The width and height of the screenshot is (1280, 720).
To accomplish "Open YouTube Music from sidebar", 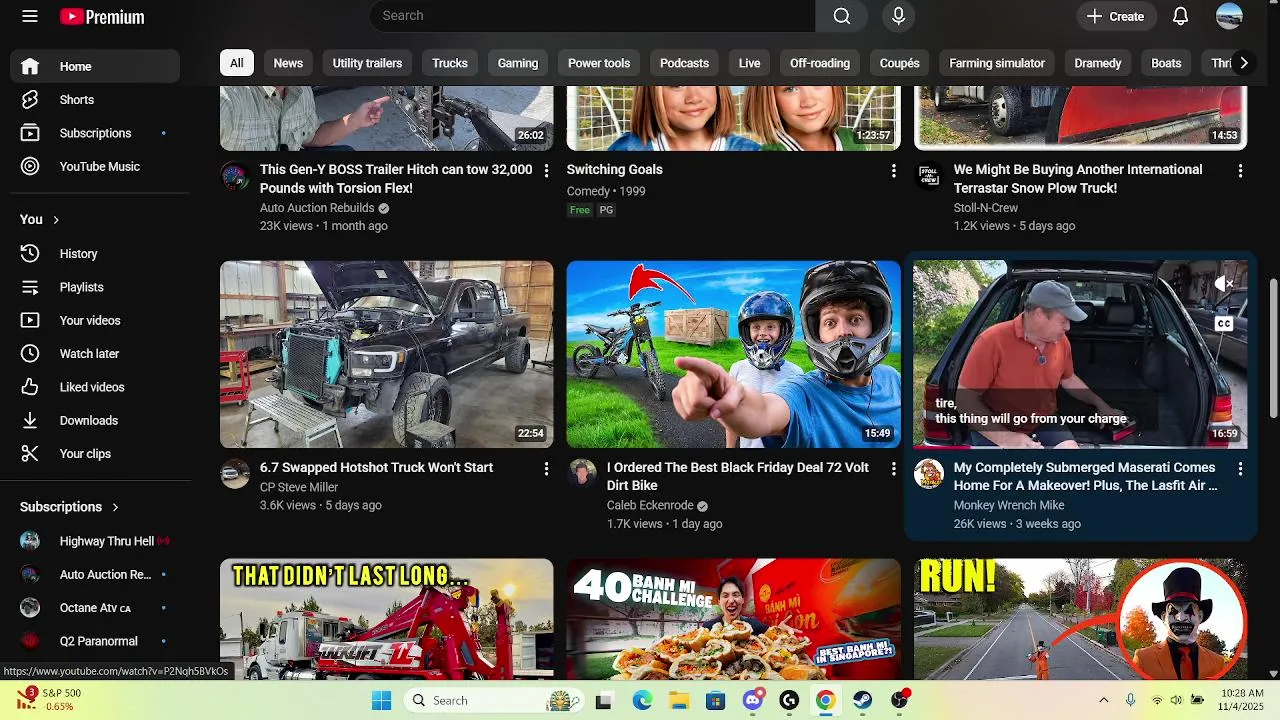I will tap(96, 166).
